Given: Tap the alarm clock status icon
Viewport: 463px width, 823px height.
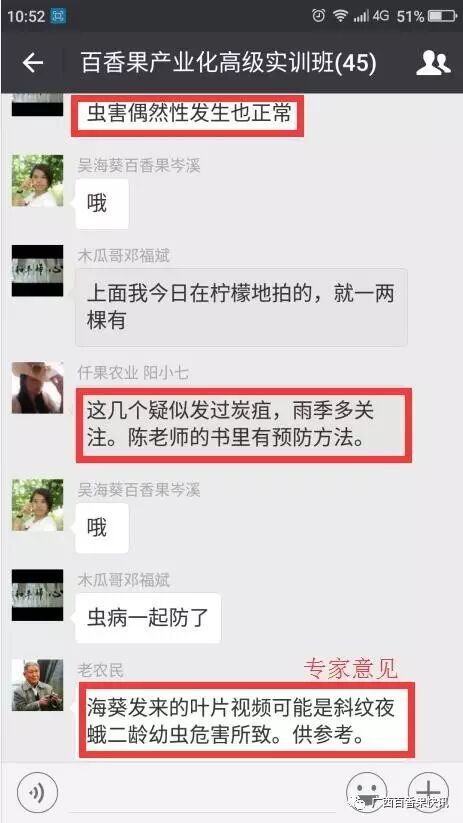Looking at the screenshot, I should 319,16.
